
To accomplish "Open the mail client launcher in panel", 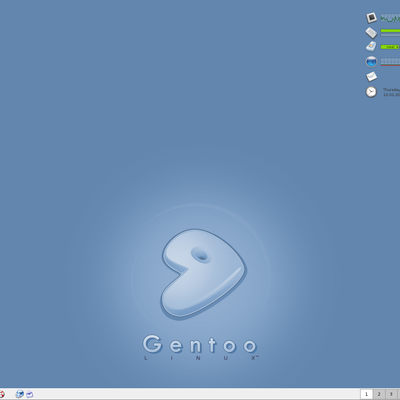I will tap(30, 394).
